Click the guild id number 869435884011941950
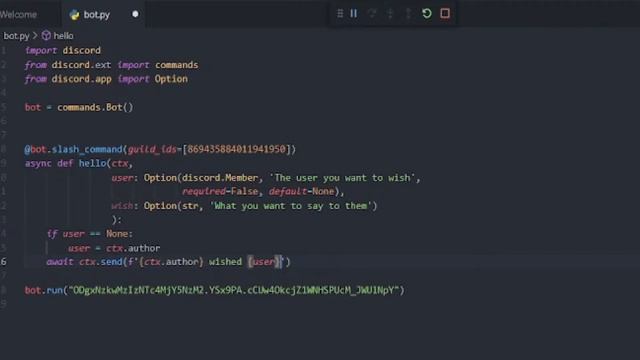The width and height of the screenshot is (640, 360). (236, 149)
